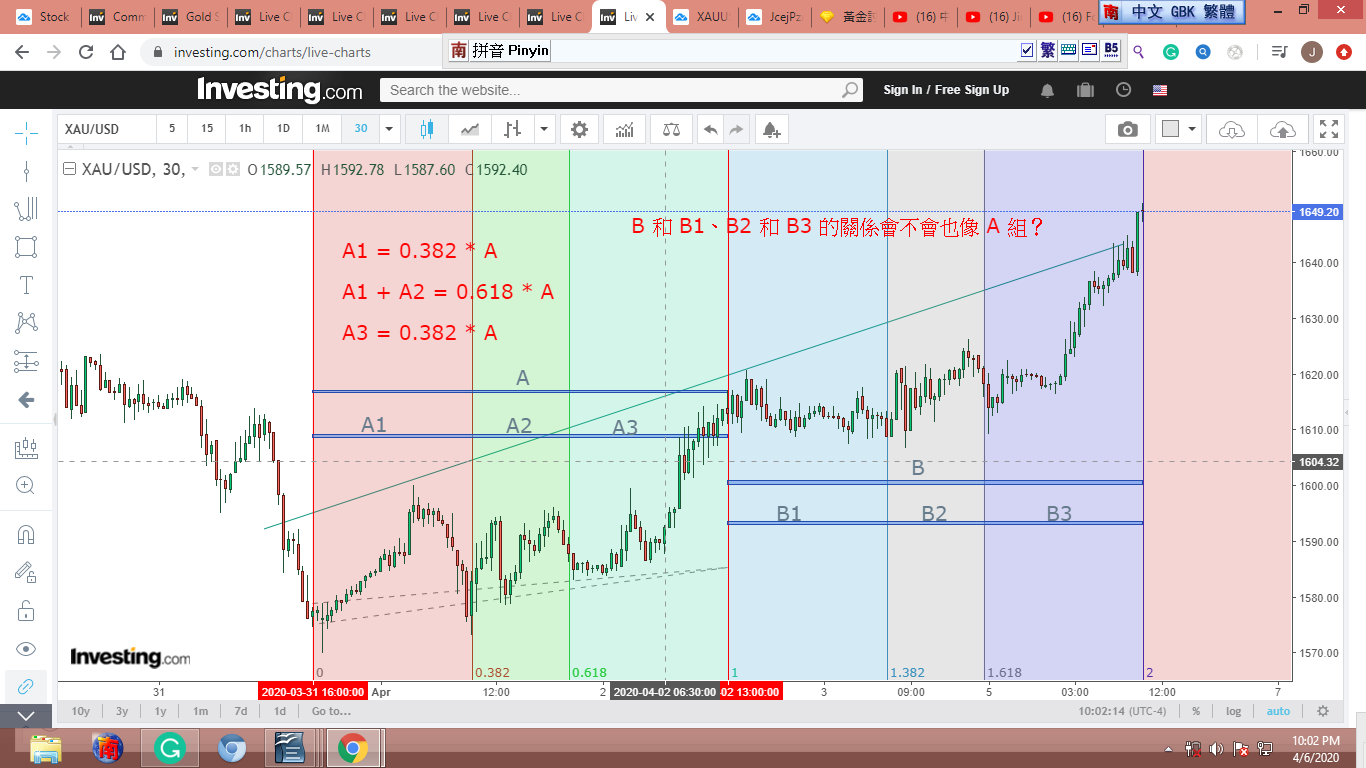Click the website search field
Screen dimensions: 1366x768
[610, 90]
